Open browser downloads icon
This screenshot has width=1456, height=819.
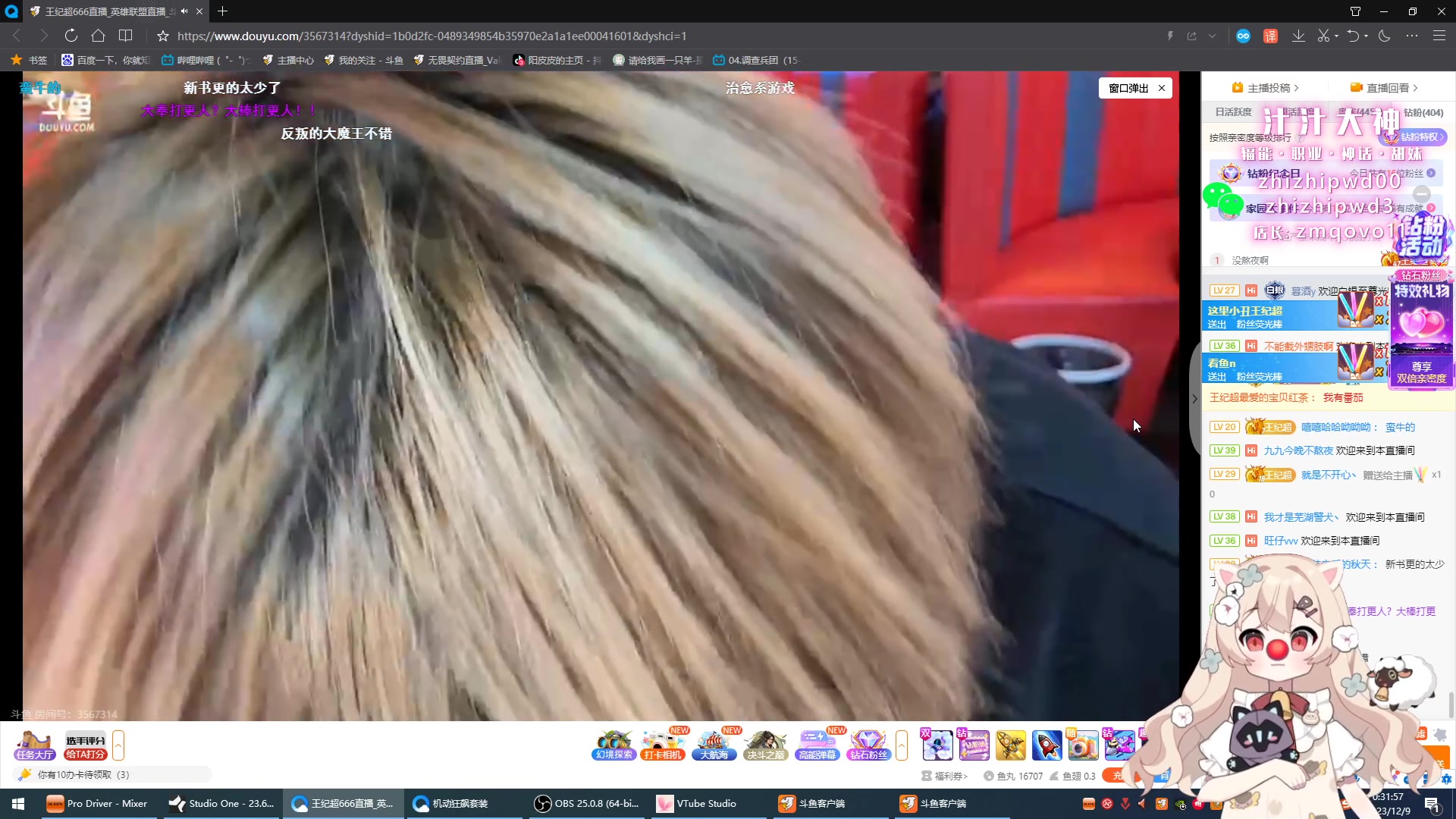1298,36
